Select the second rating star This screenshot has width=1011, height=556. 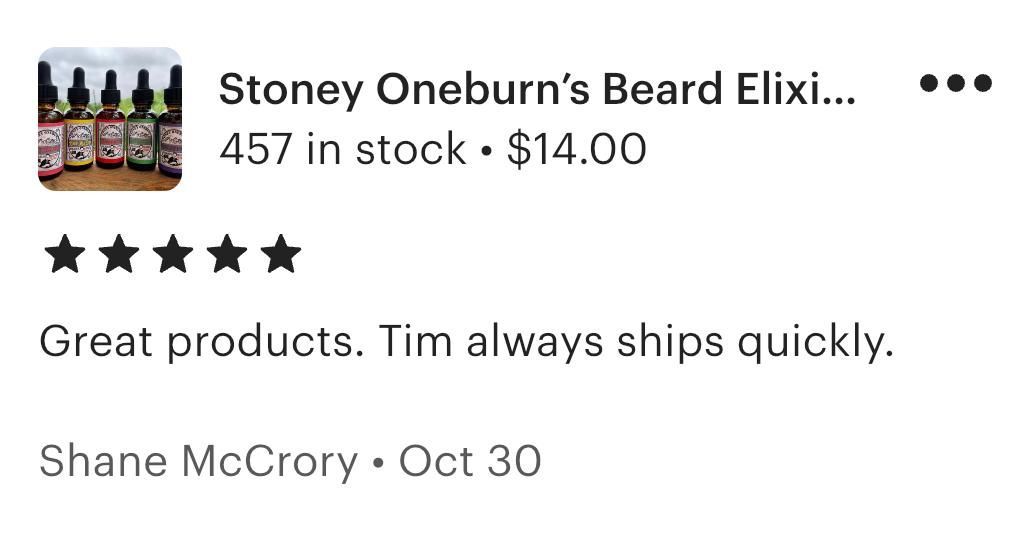119,254
